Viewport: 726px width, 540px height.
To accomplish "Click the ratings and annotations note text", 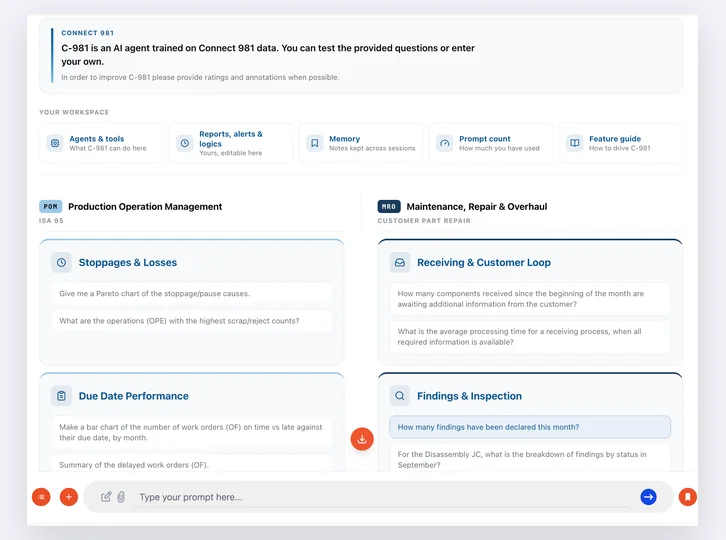I will click(200, 77).
